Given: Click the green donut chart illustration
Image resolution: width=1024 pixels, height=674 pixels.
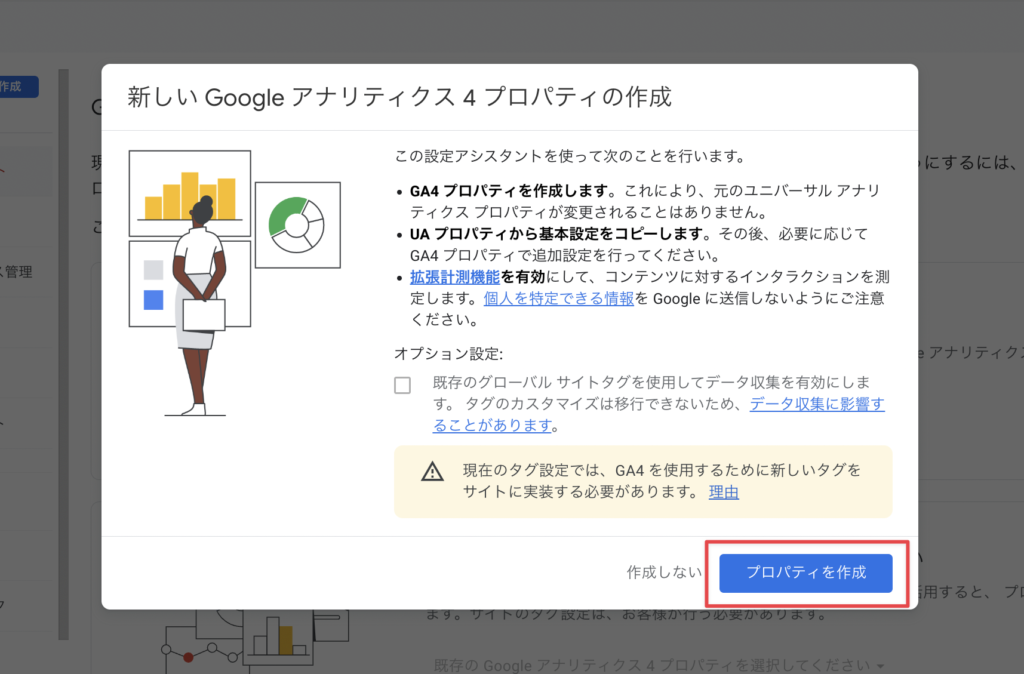Looking at the screenshot, I should [x=297, y=225].
